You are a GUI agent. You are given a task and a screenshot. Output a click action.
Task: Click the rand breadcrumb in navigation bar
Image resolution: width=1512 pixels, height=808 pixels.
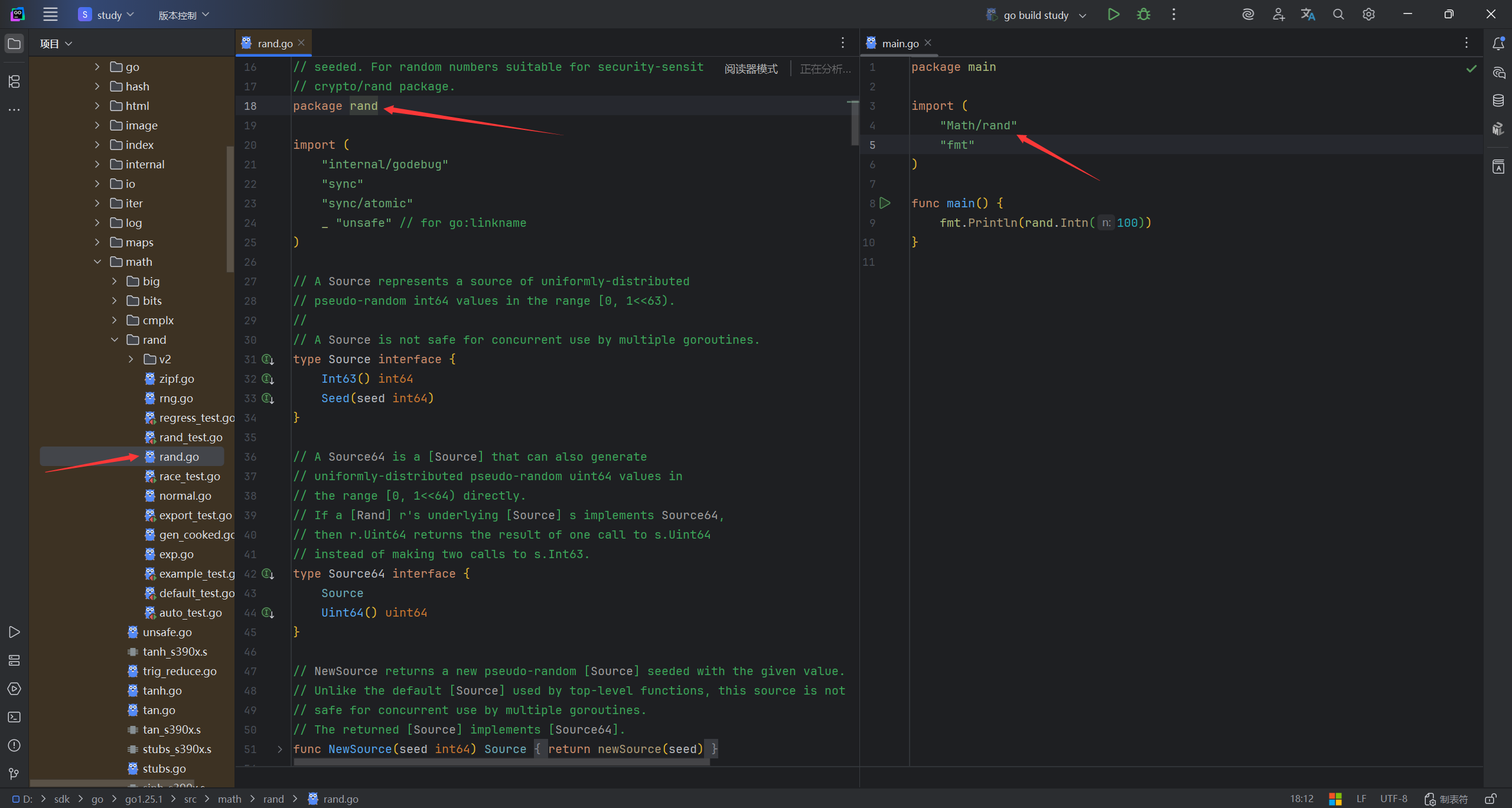(x=273, y=799)
